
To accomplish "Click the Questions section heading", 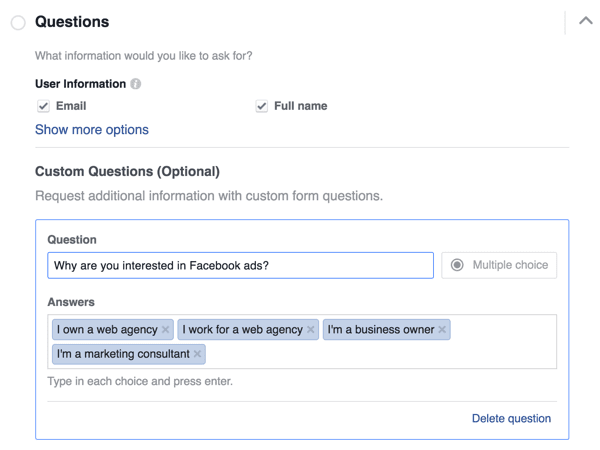I will (x=72, y=22).
